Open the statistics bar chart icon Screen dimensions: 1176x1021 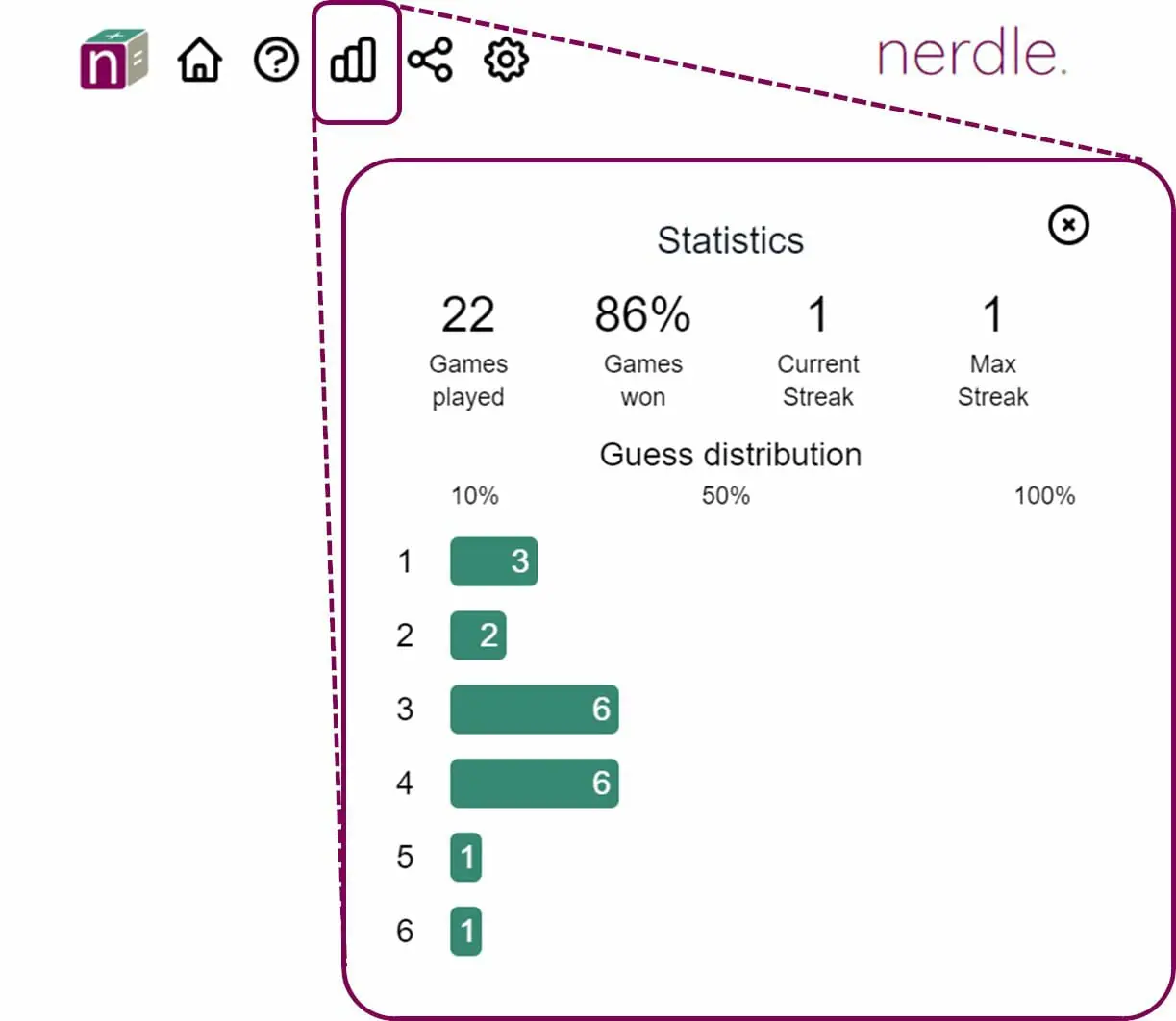click(354, 62)
